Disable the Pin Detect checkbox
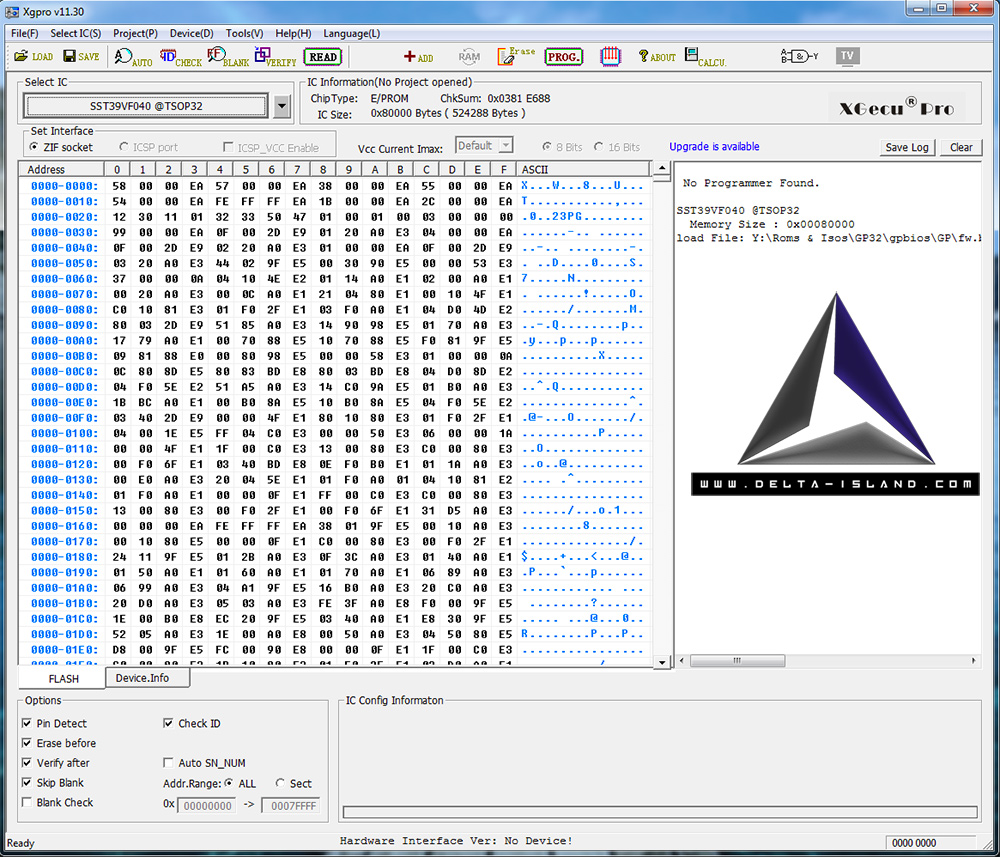 (27, 724)
